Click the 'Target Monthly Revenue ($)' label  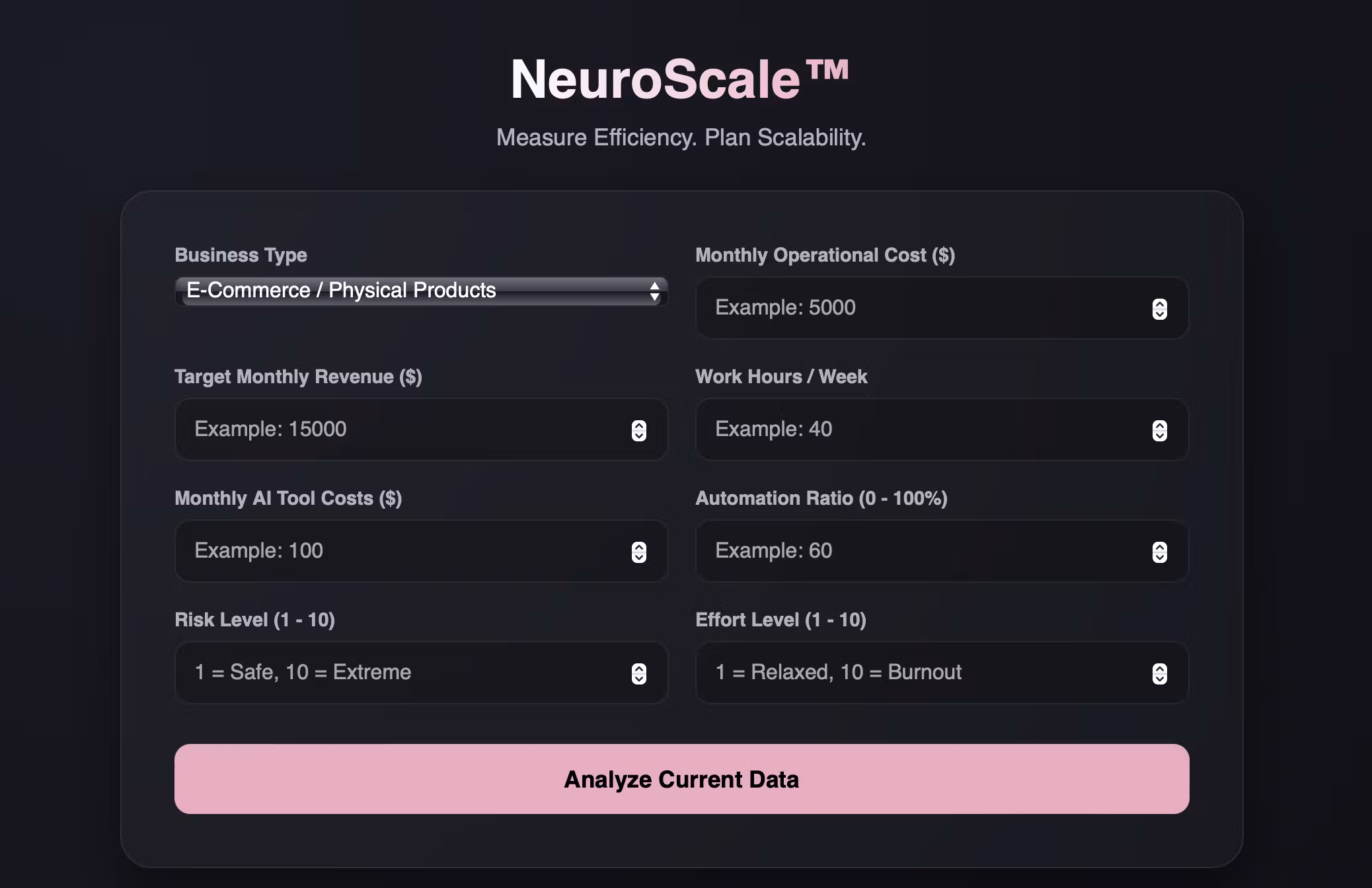pyautogui.click(x=298, y=377)
